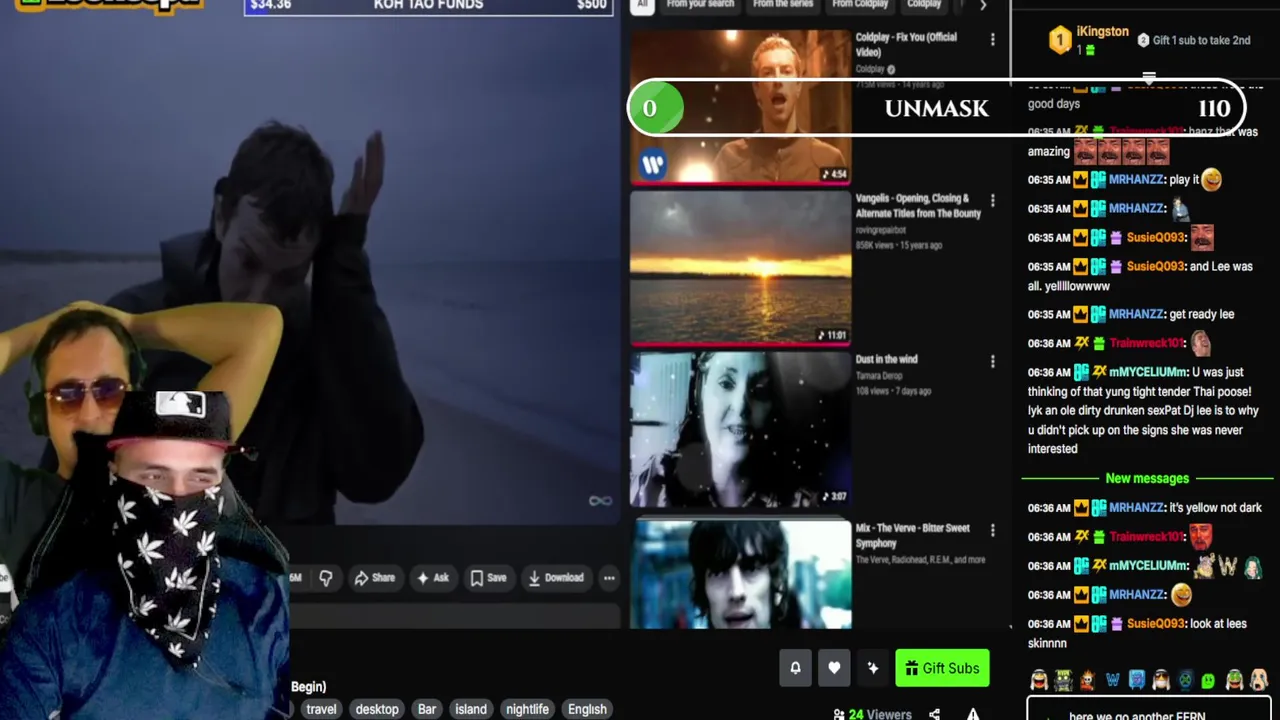Open the Vangelis sunset video thumbnail
The image size is (1280, 720).
click(740, 267)
